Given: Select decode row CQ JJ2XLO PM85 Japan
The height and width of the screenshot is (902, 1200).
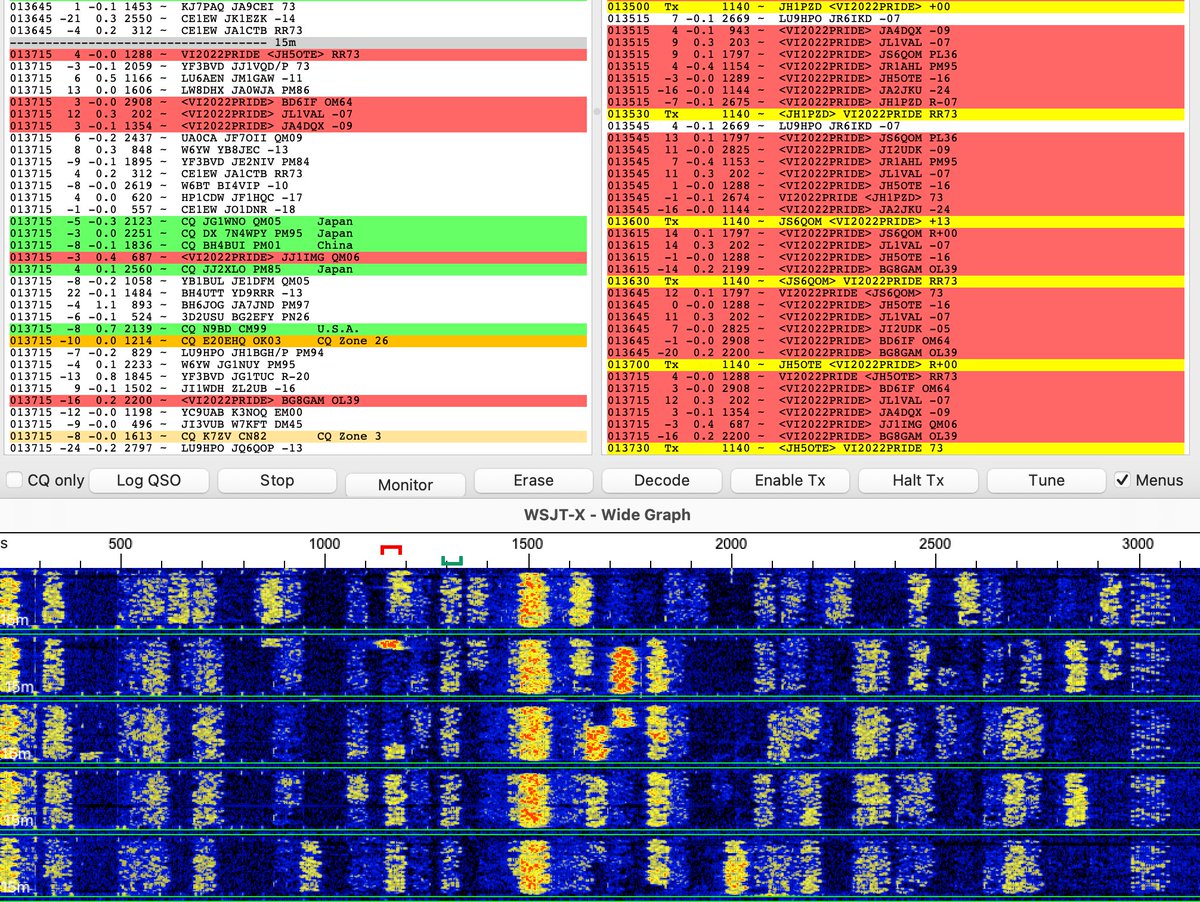Looking at the screenshot, I should (296, 269).
